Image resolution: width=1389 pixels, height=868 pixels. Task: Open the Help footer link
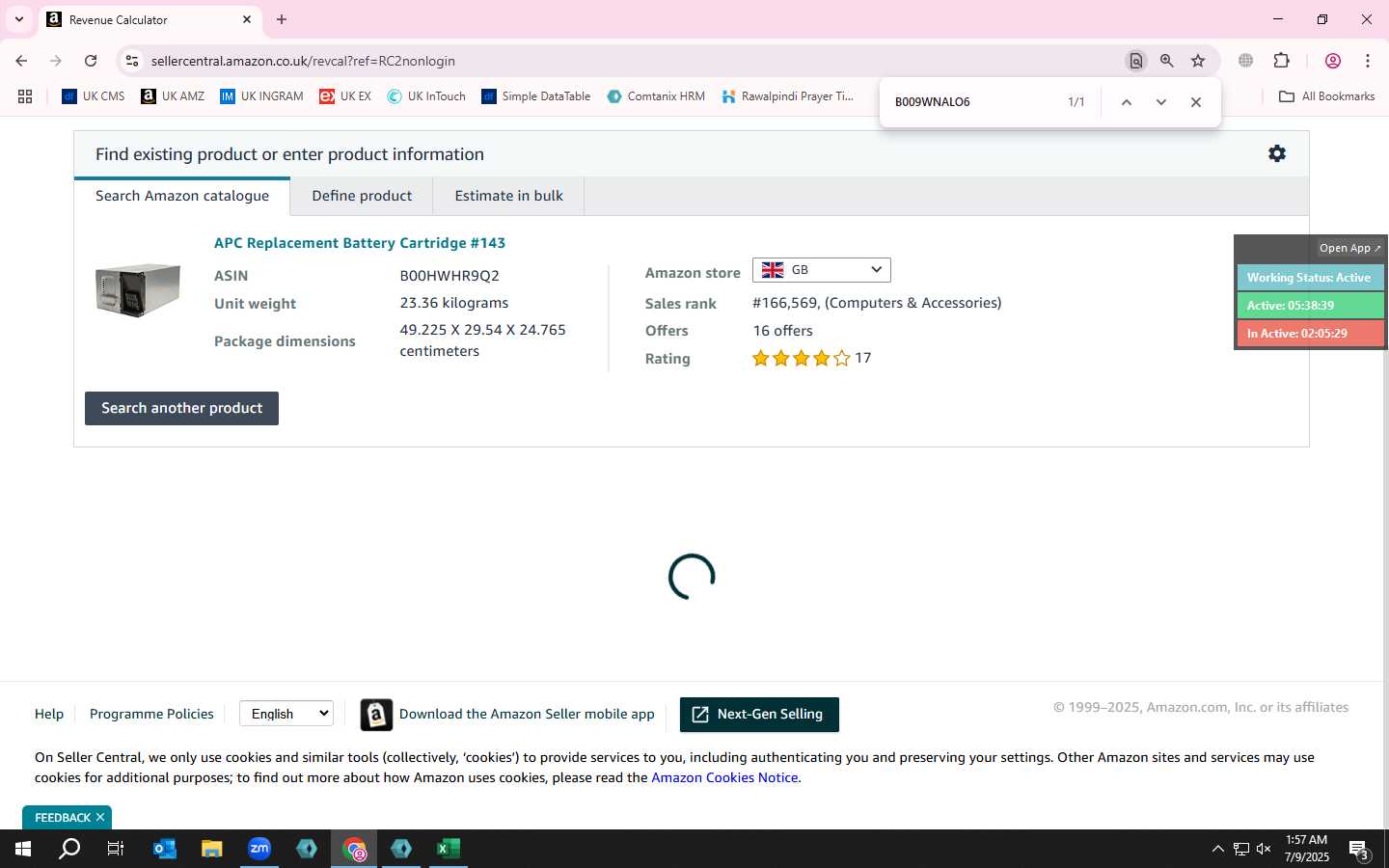[49, 715]
